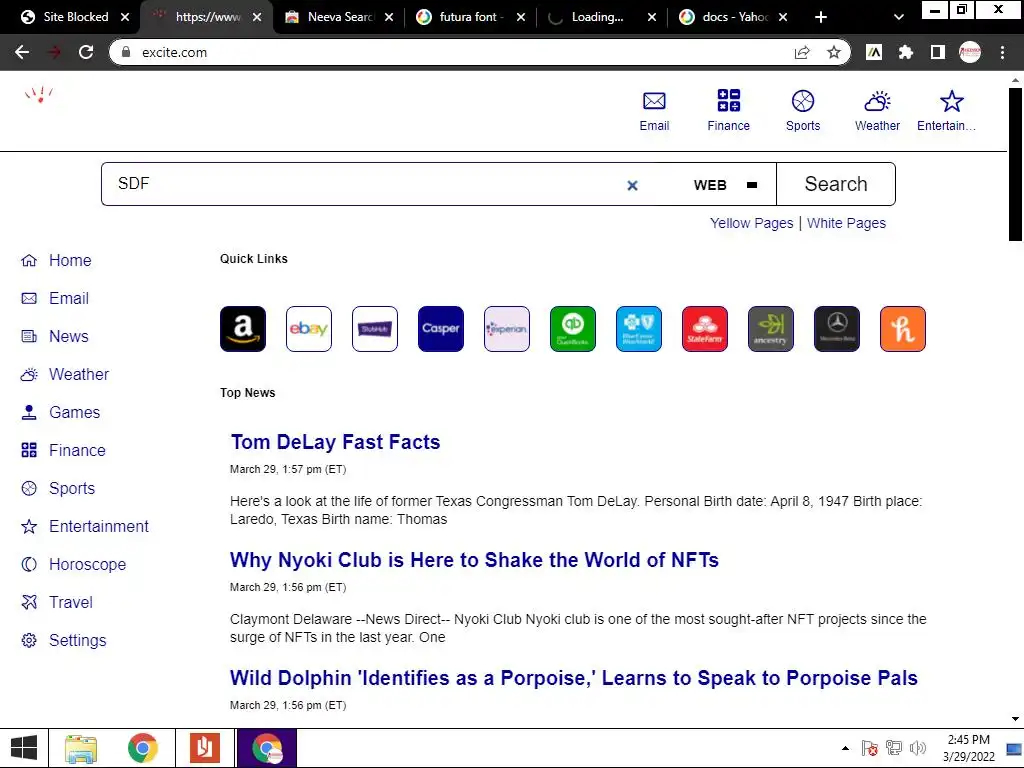Screen dimensions: 1024x768
Task: Open the Honey quick link icon
Action: [903, 328]
